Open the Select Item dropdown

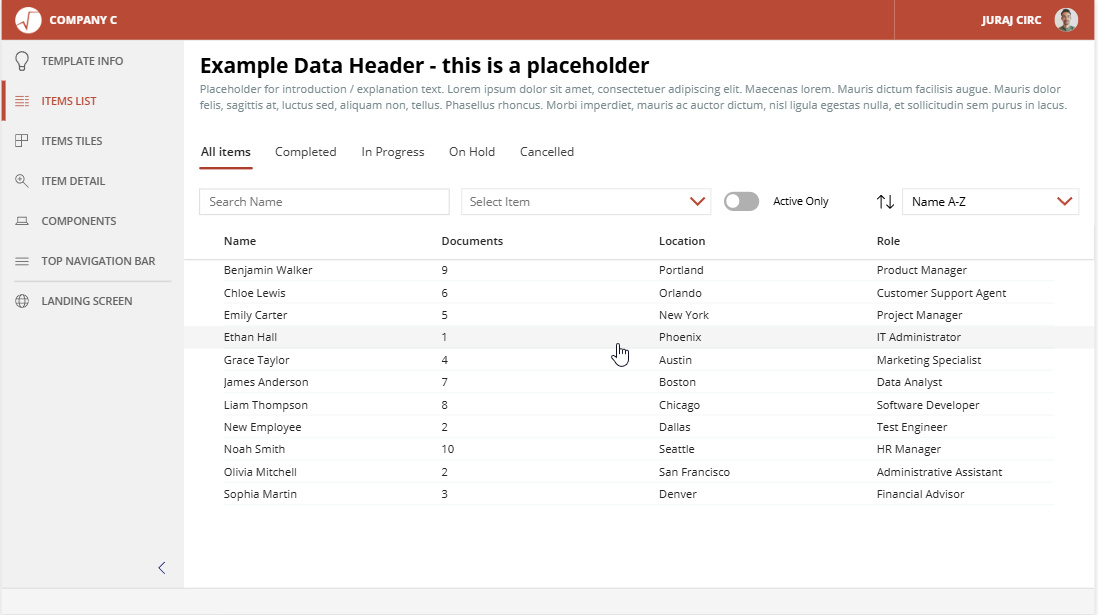click(x=585, y=202)
